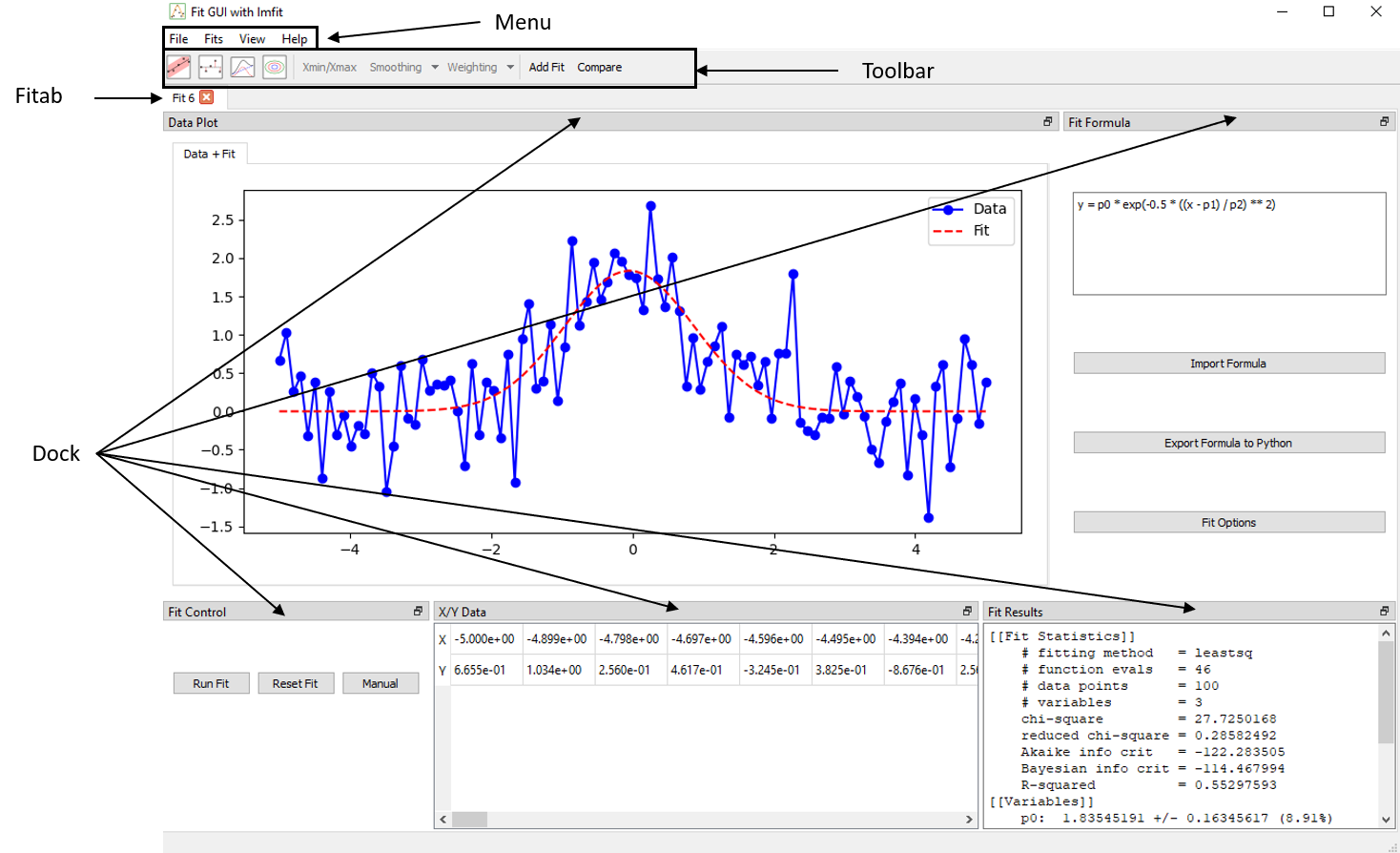Click the X row header

(x=443, y=639)
